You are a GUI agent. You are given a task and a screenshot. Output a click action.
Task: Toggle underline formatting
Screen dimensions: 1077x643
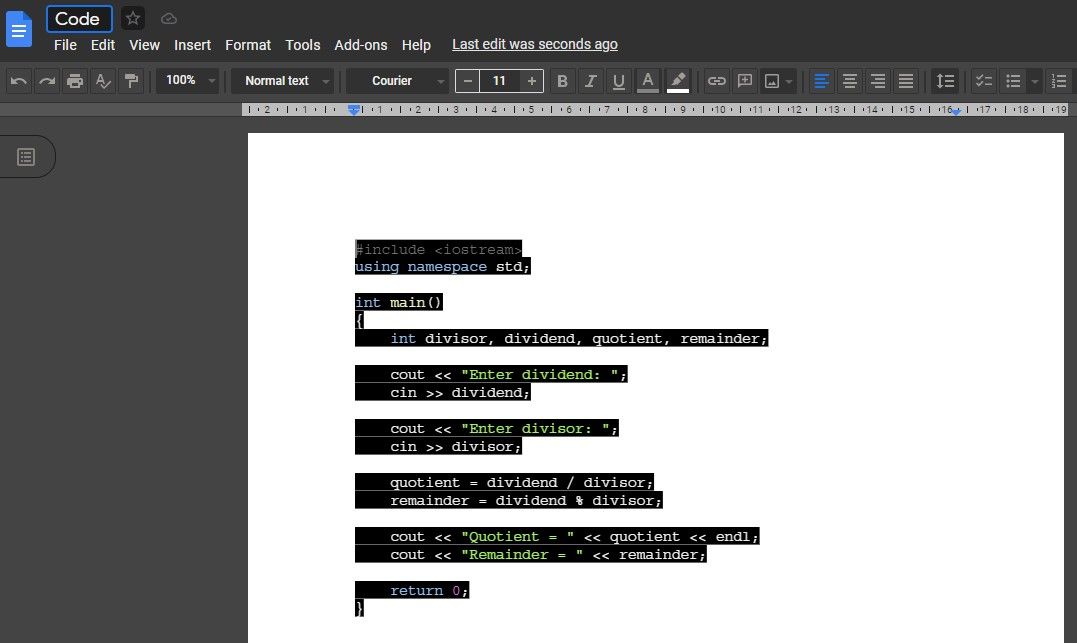(x=619, y=81)
